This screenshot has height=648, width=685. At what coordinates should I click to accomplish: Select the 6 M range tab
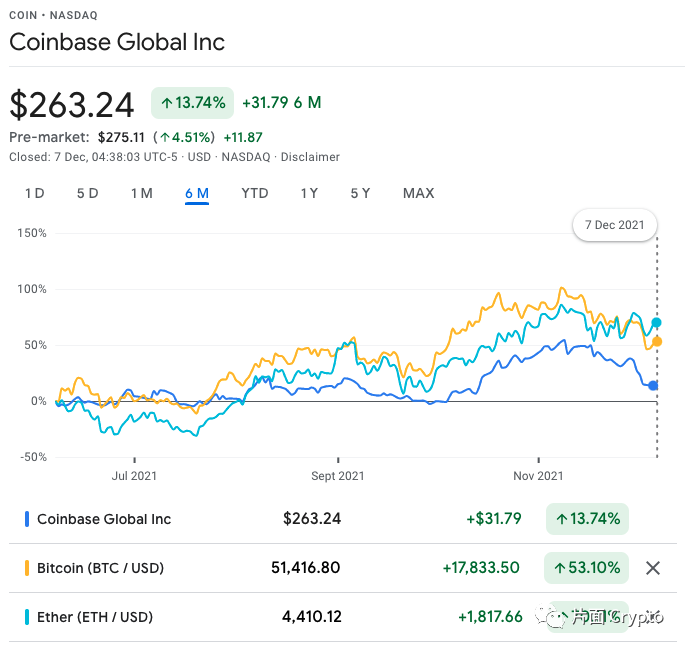point(196,193)
